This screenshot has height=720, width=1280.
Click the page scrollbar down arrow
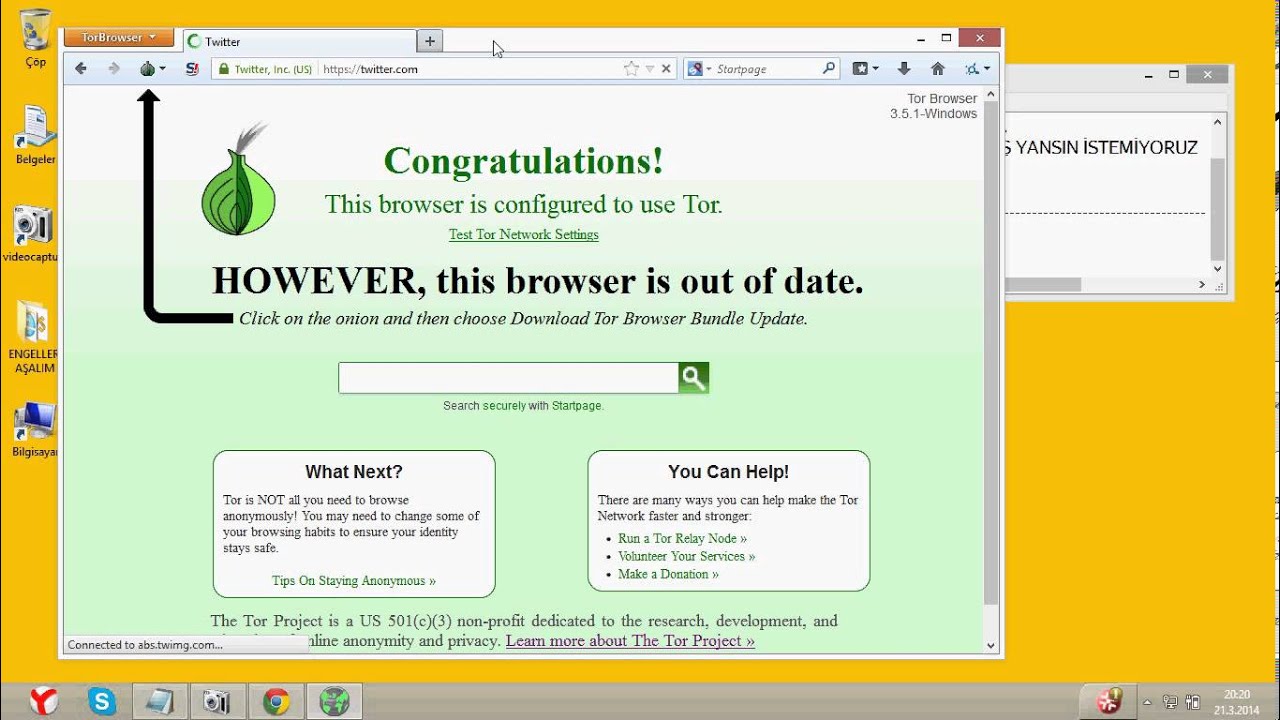tap(991, 646)
